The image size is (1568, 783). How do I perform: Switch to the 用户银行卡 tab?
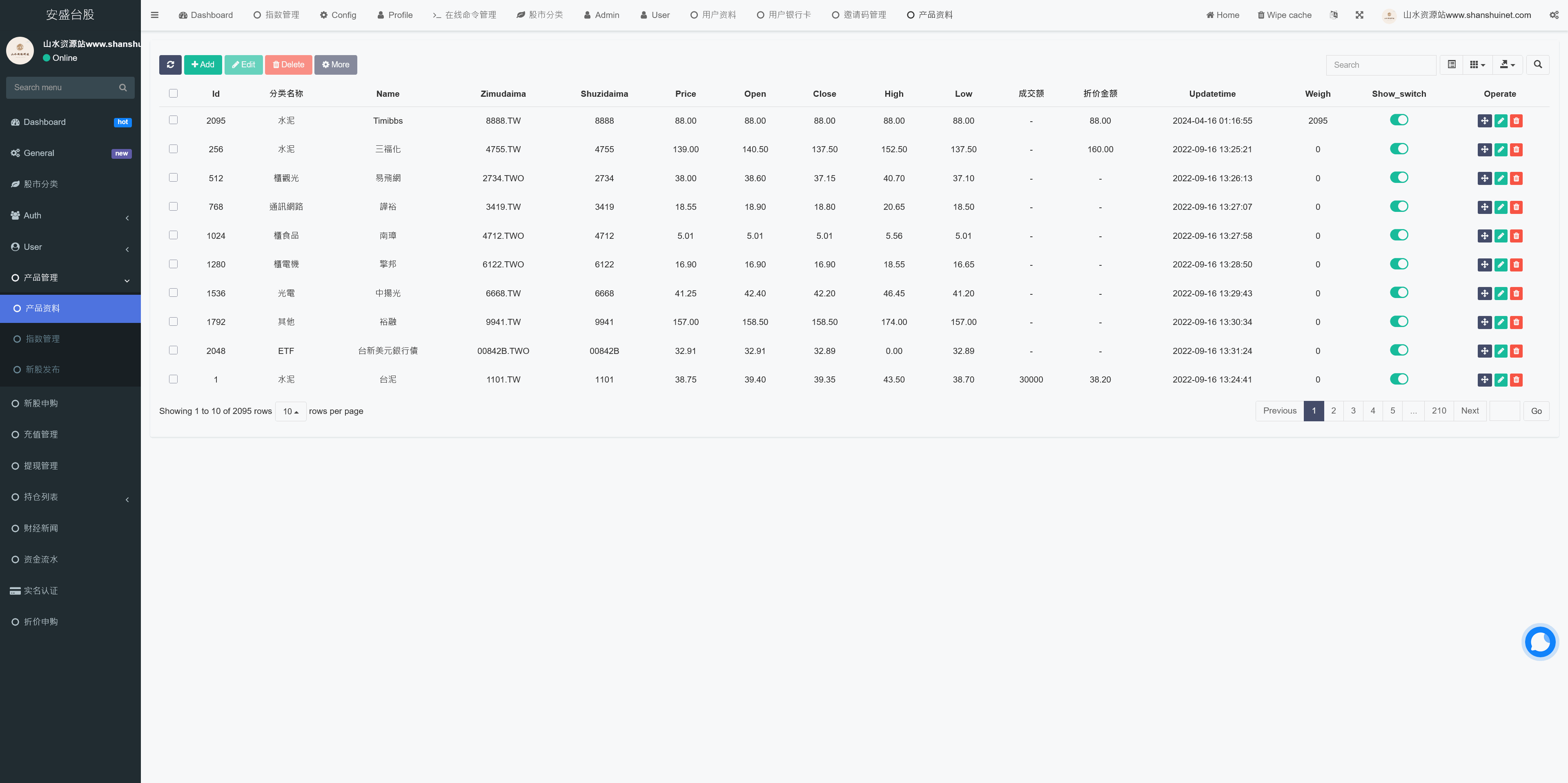[784, 15]
